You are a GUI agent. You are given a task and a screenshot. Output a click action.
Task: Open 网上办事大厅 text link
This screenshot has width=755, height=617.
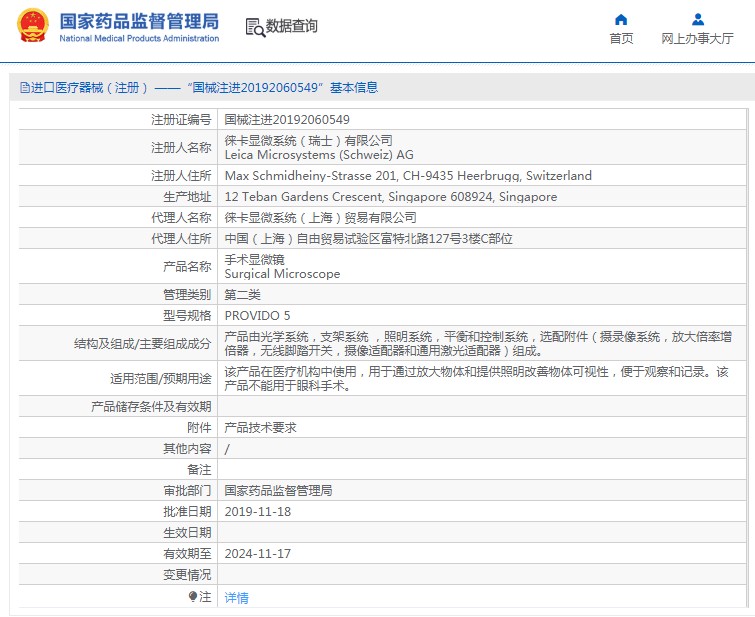point(697,39)
